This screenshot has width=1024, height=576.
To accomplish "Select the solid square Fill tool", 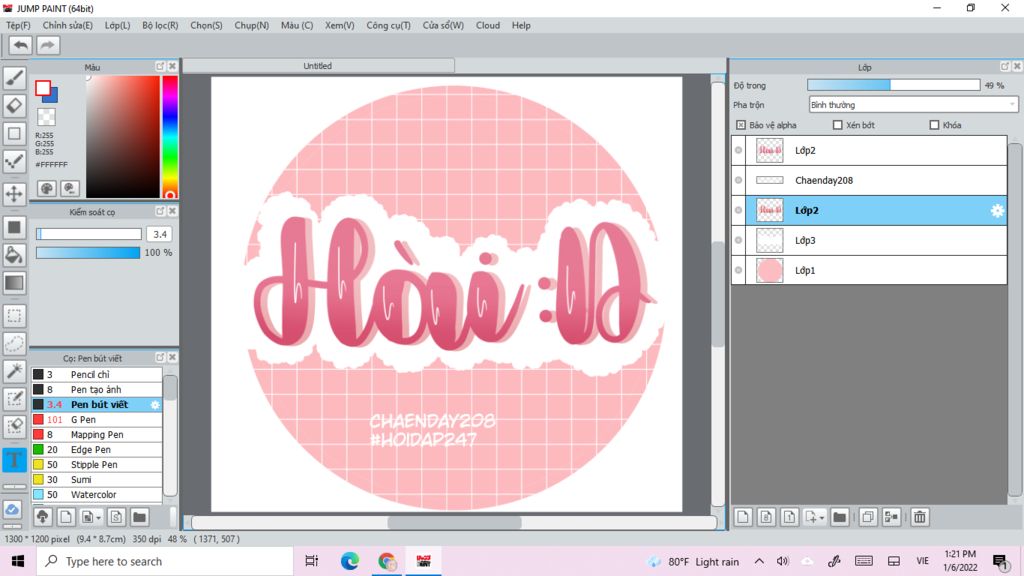I will pyautogui.click(x=14, y=227).
